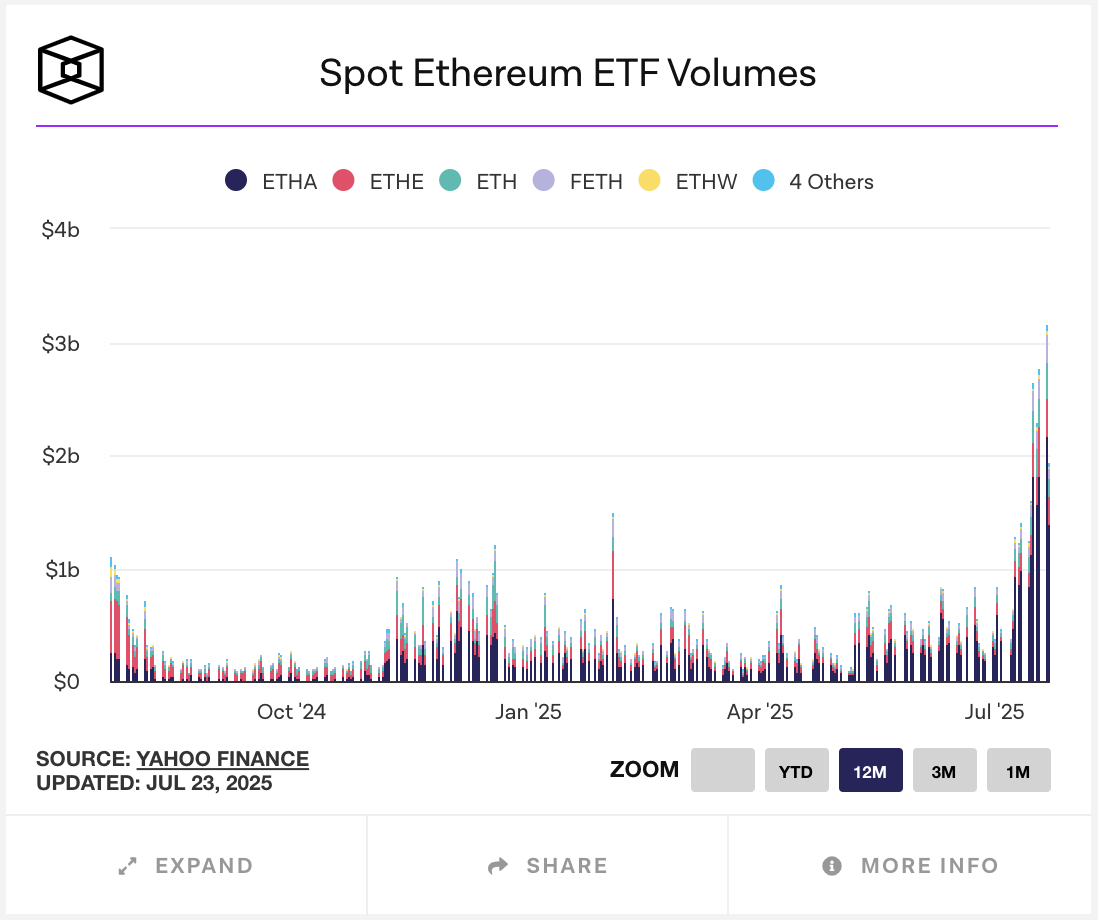Expand the chart with the EXPAND control
Image resolution: width=1098 pixels, height=920 pixels.
(184, 866)
